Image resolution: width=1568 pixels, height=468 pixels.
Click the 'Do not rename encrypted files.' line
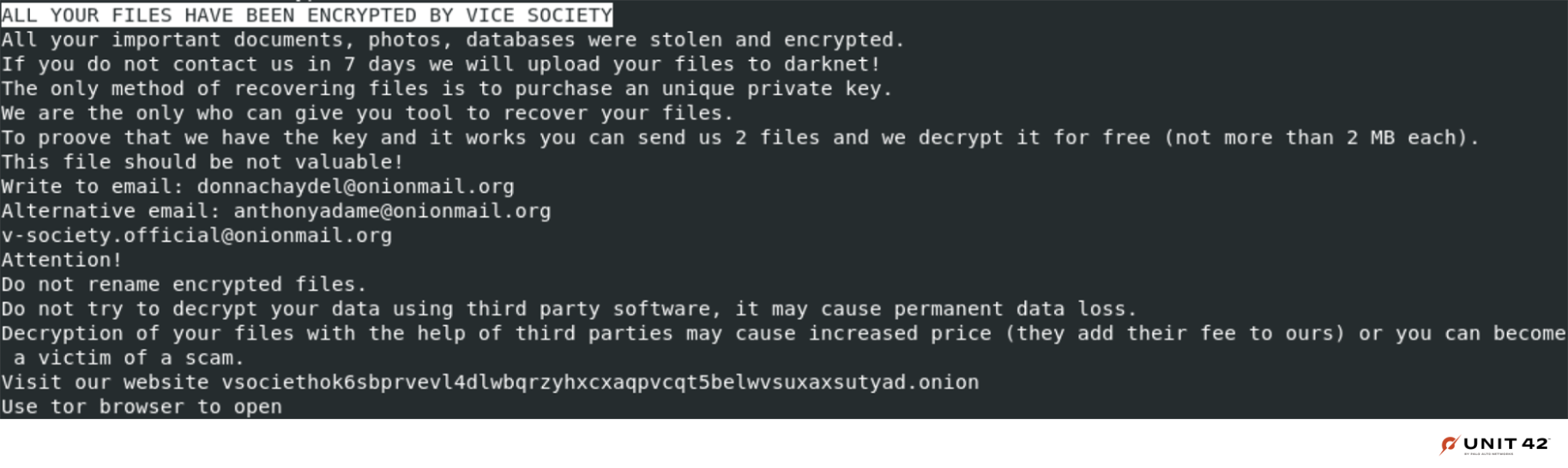[184, 285]
